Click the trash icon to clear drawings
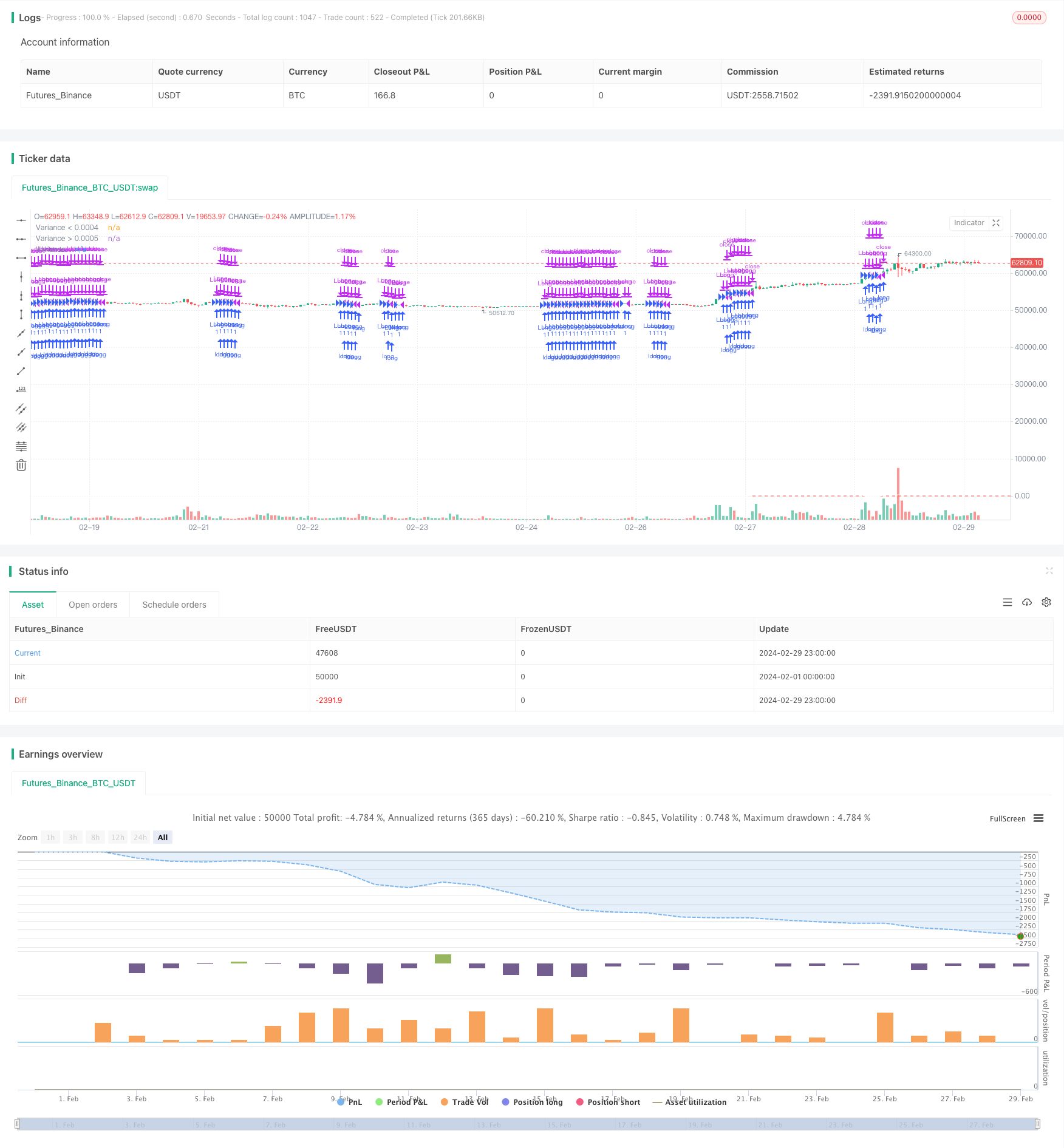 pos(21,465)
